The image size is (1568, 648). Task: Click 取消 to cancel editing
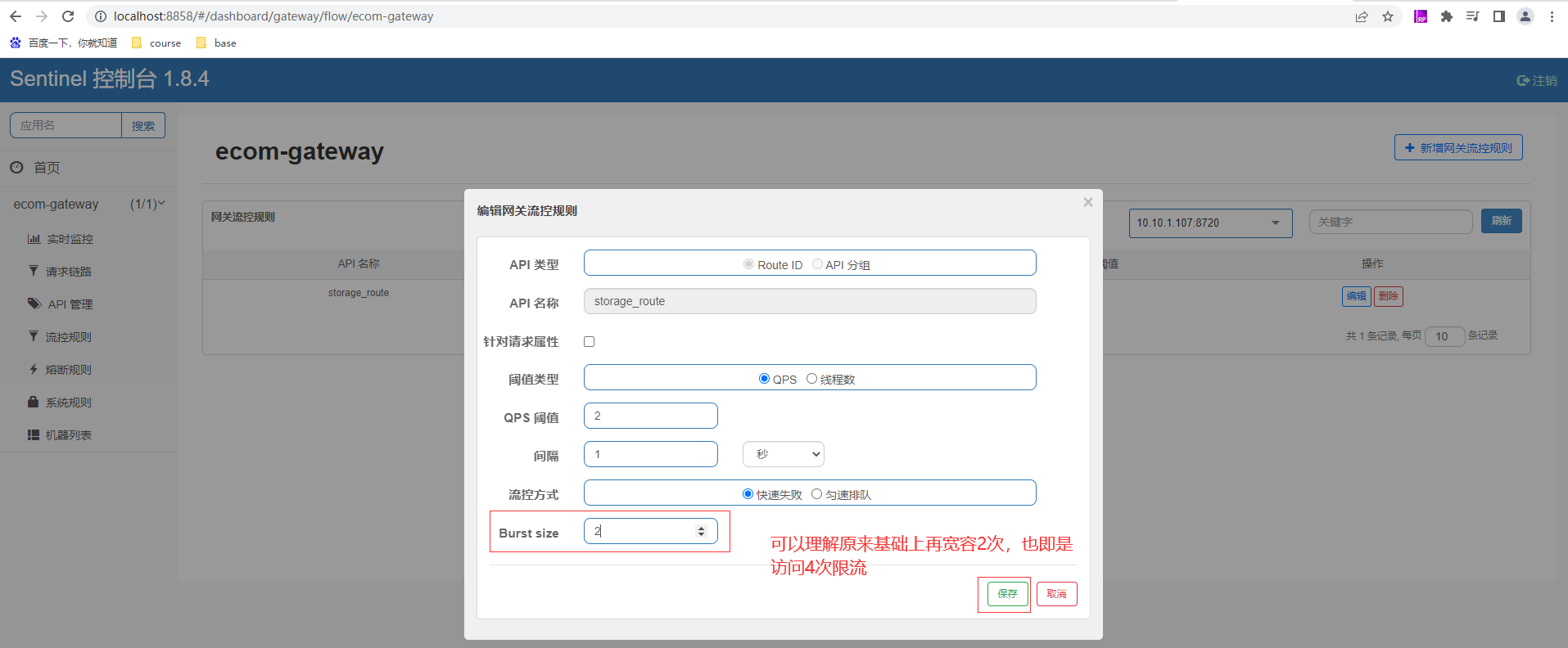click(x=1056, y=594)
